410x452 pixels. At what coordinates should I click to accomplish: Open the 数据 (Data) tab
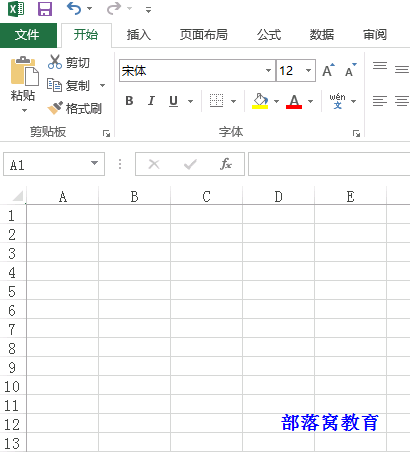pyautogui.click(x=322, y=35)
